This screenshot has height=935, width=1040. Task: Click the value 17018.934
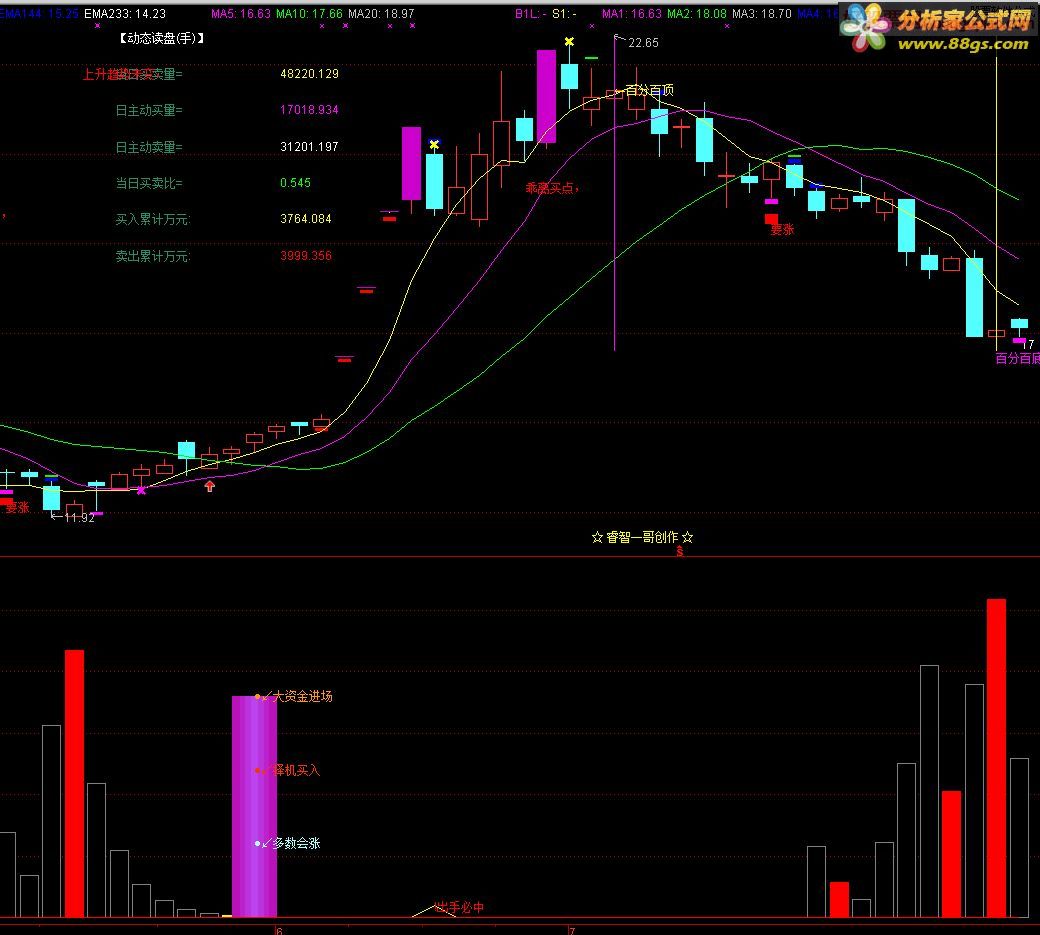(x=309, y=109)
